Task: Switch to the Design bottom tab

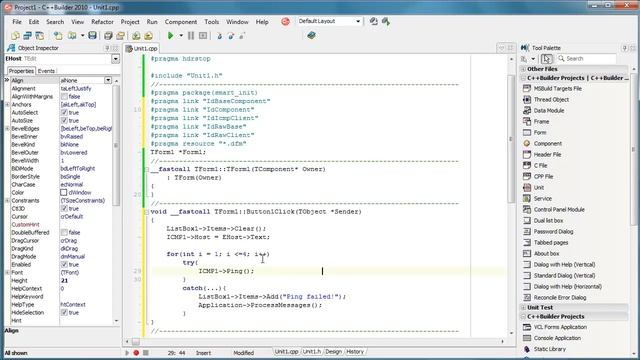Action: coord(333,352)
